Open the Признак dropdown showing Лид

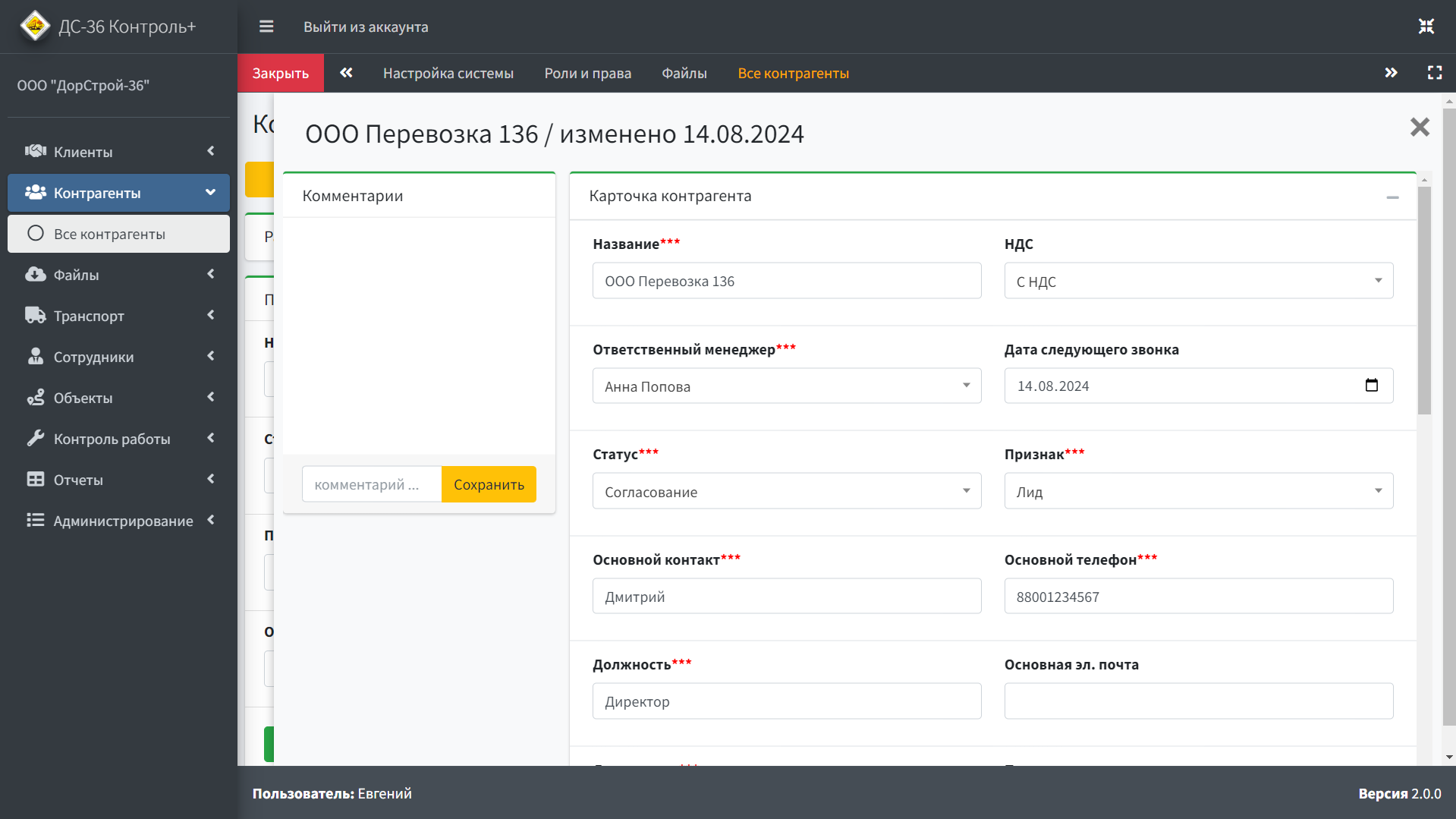click(x=1199, y=491)
